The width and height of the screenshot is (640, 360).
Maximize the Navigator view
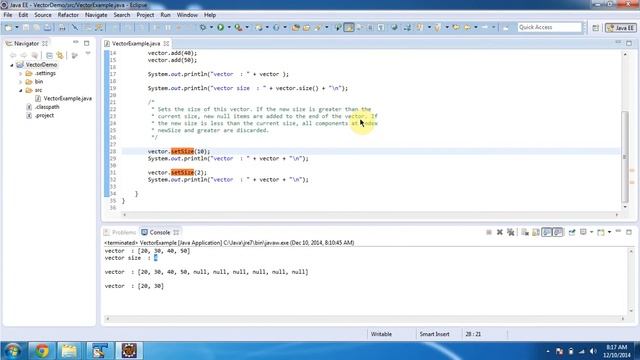(87, 43)
